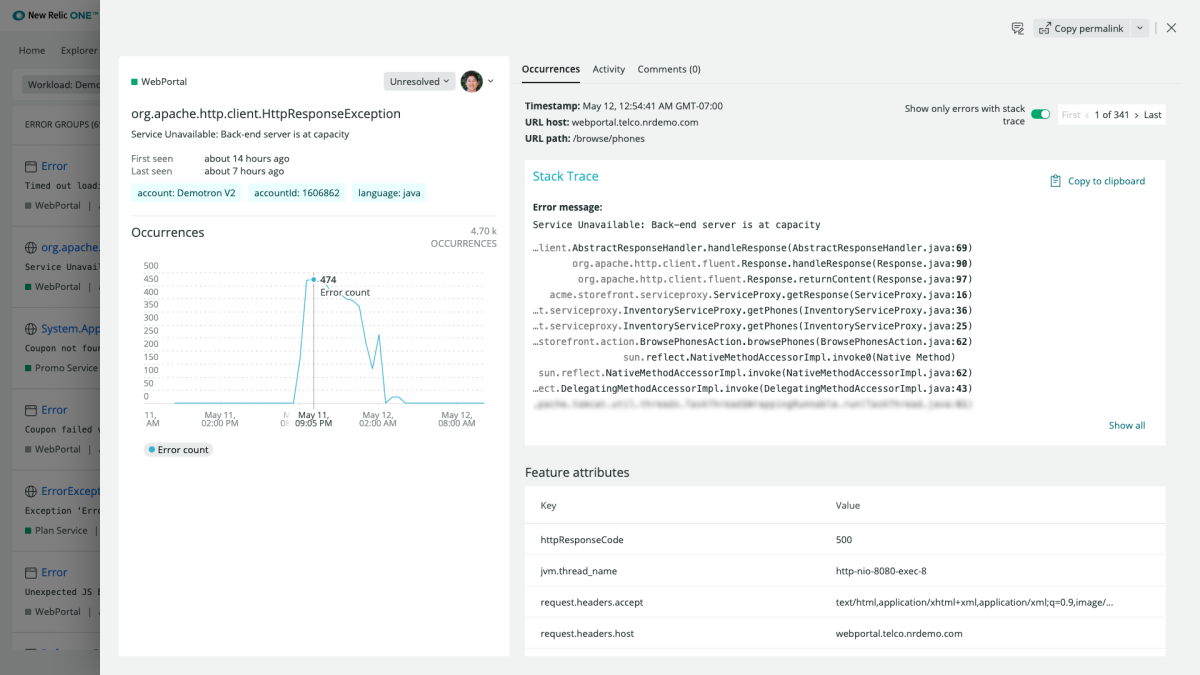Click the language: java tag
Image resolution: width=1200 pixels, height=675 pixels.
point(389,193)
